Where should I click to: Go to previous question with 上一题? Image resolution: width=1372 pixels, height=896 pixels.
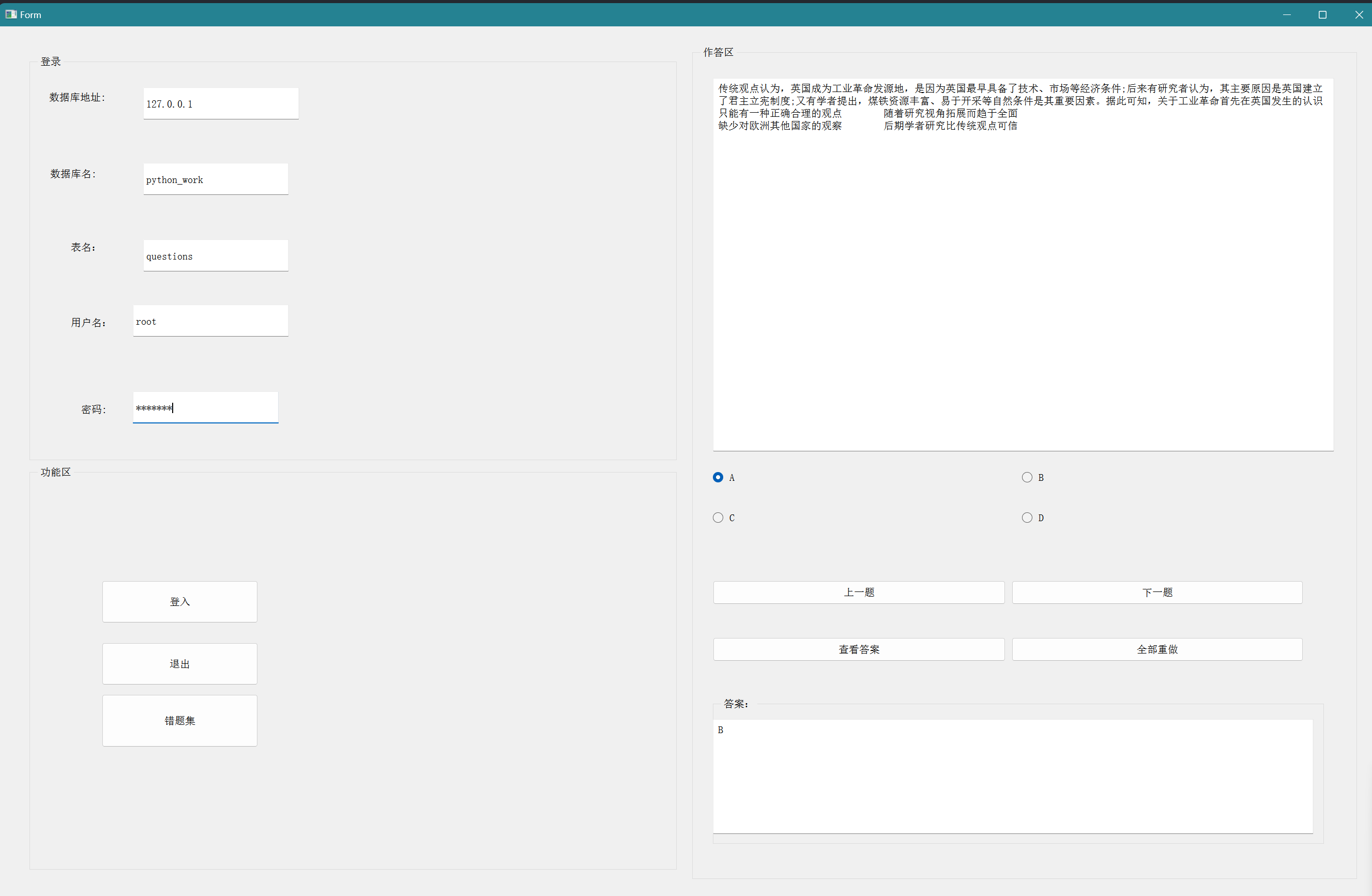(x=858, y=592)
